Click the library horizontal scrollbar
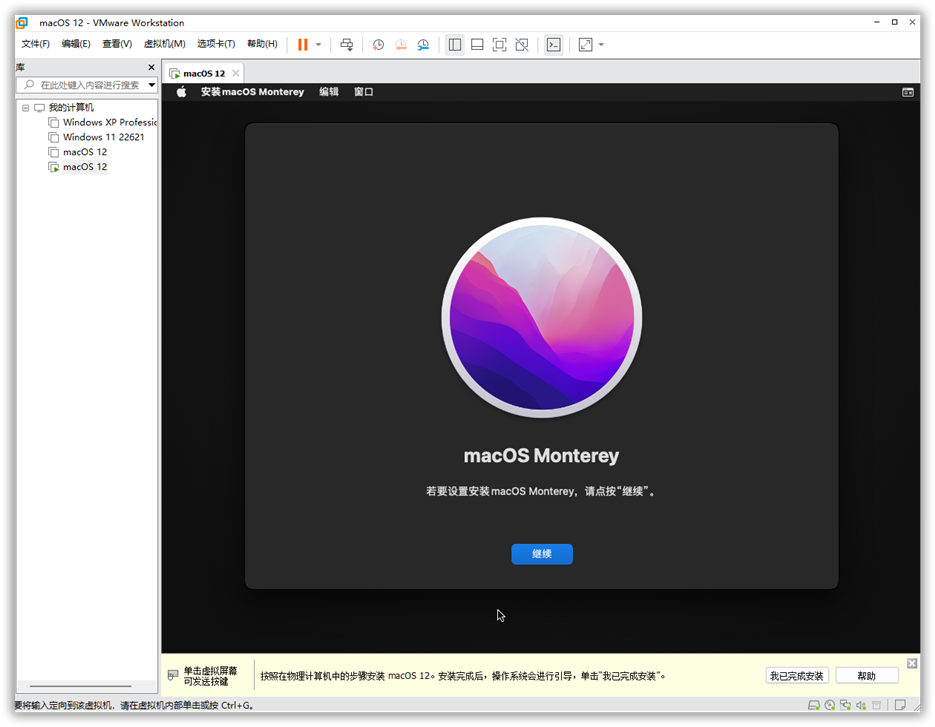The height and width of the screenshot is (727, 935). (x=81, y=686)
